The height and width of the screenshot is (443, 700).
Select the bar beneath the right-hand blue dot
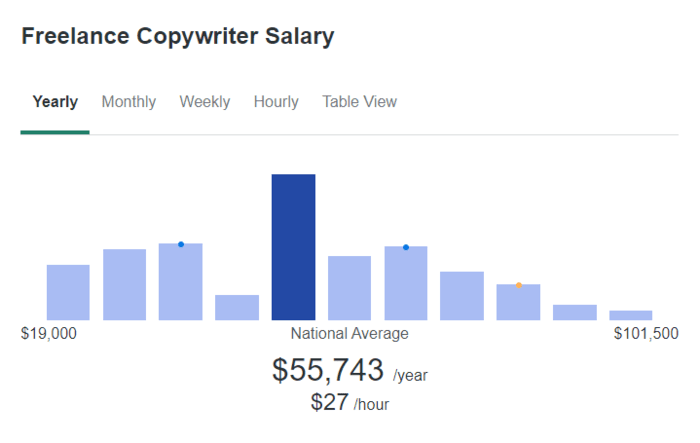point(406,284)
